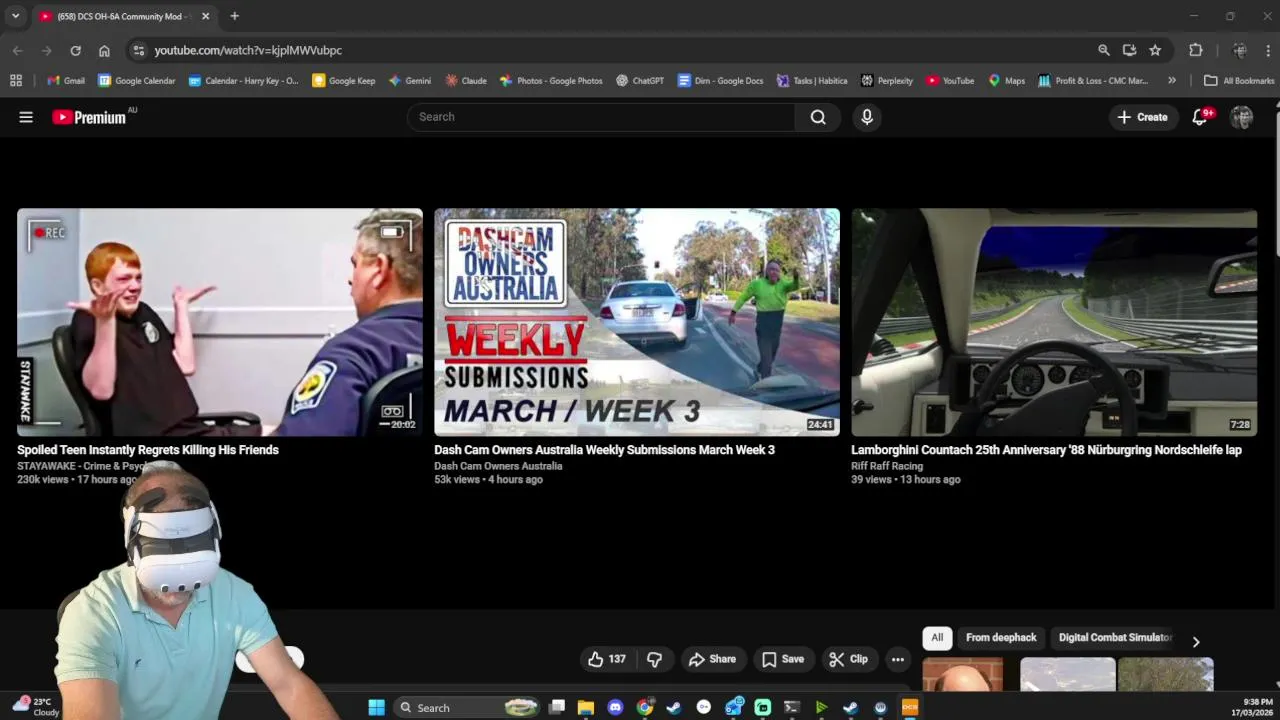This screenshot has width=1280, height=720.
Task: Play the Lamborghini cockpit lap thumbnail
Action: 1054,322
